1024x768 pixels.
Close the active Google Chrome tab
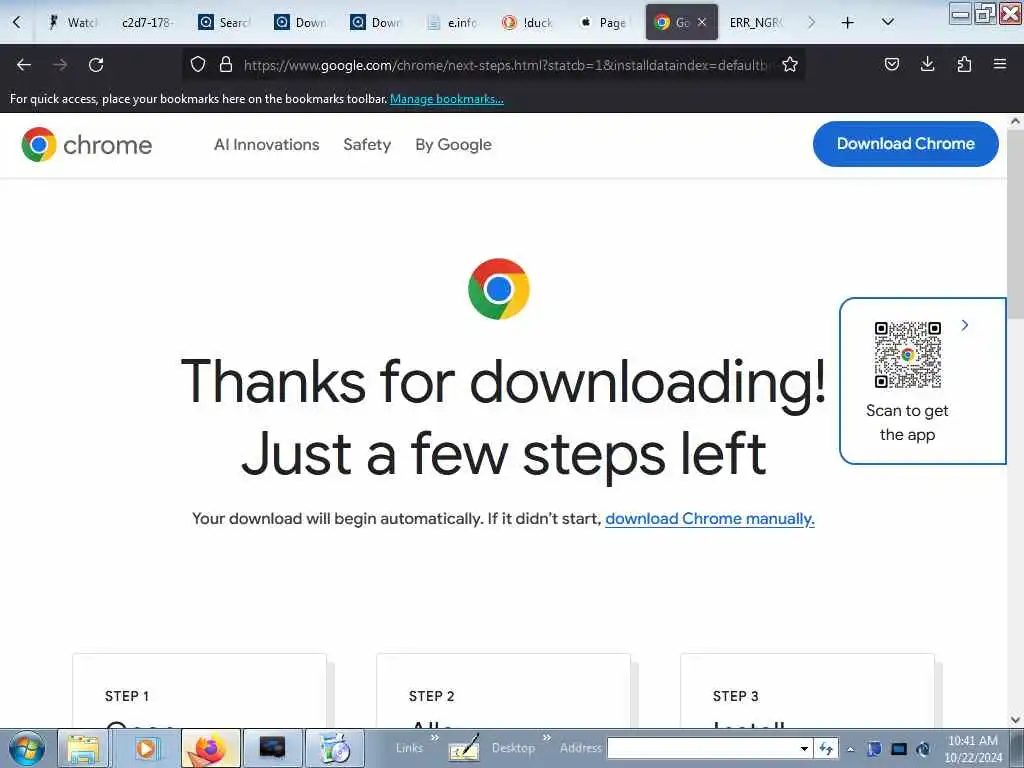click(x=702, y=22)
